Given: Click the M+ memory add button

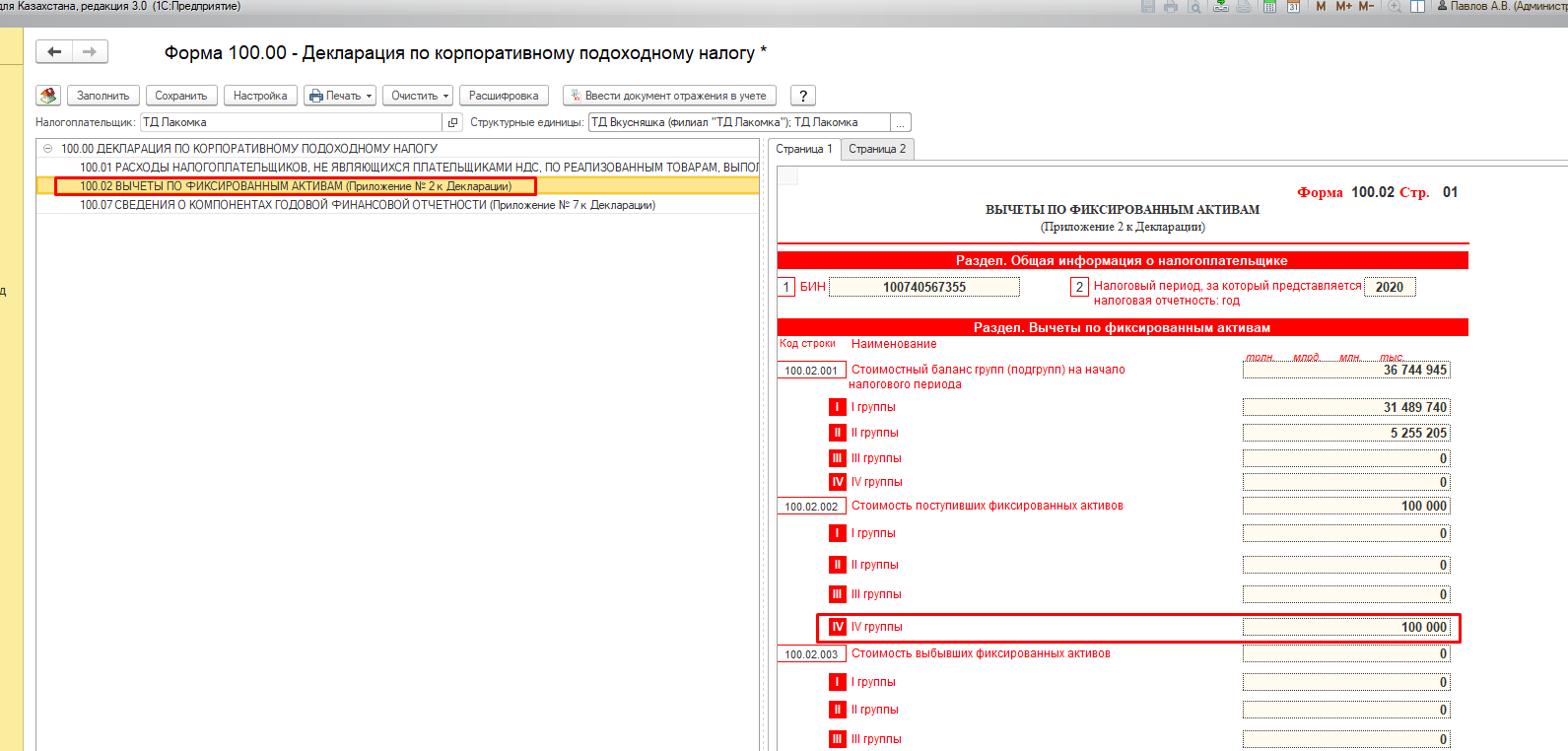Looking at the screenshot, I should point(1344,6).
